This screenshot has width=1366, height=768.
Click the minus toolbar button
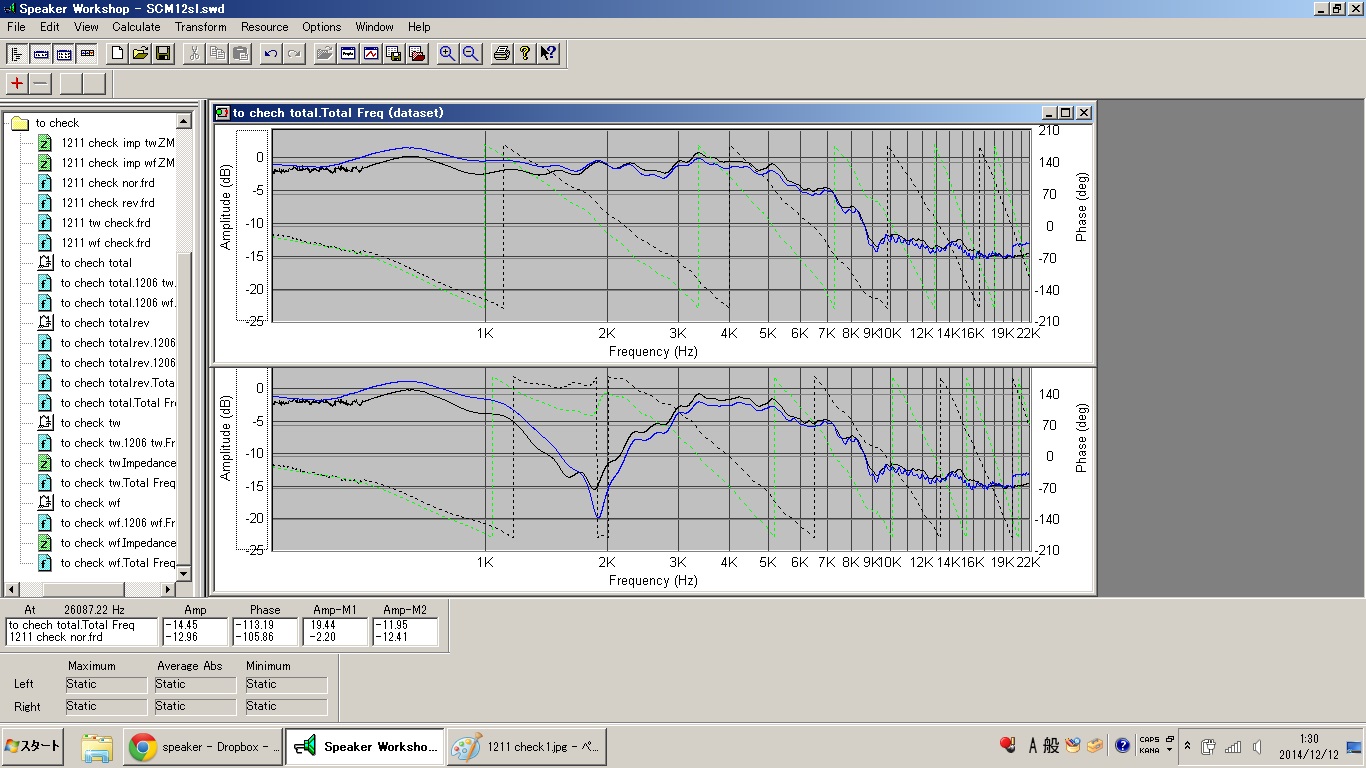pos(40,84)
